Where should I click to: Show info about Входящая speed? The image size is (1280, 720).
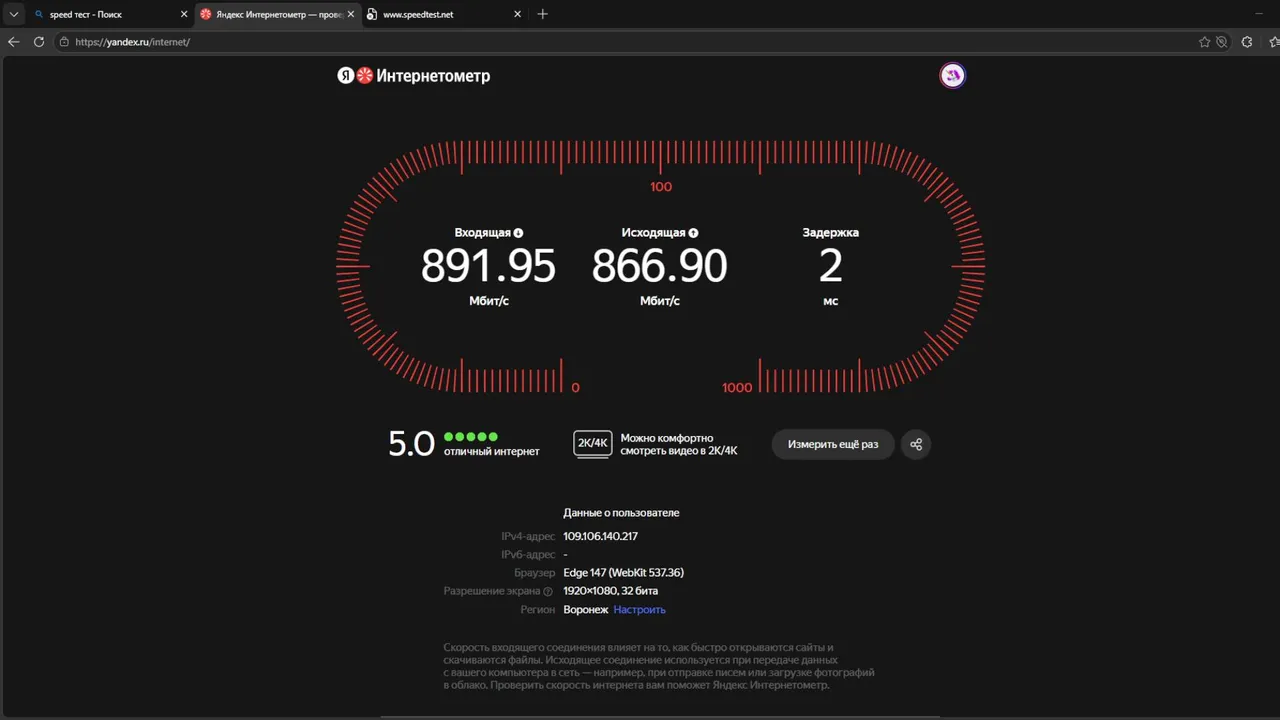pyautogui.click(x=518, y=233)
